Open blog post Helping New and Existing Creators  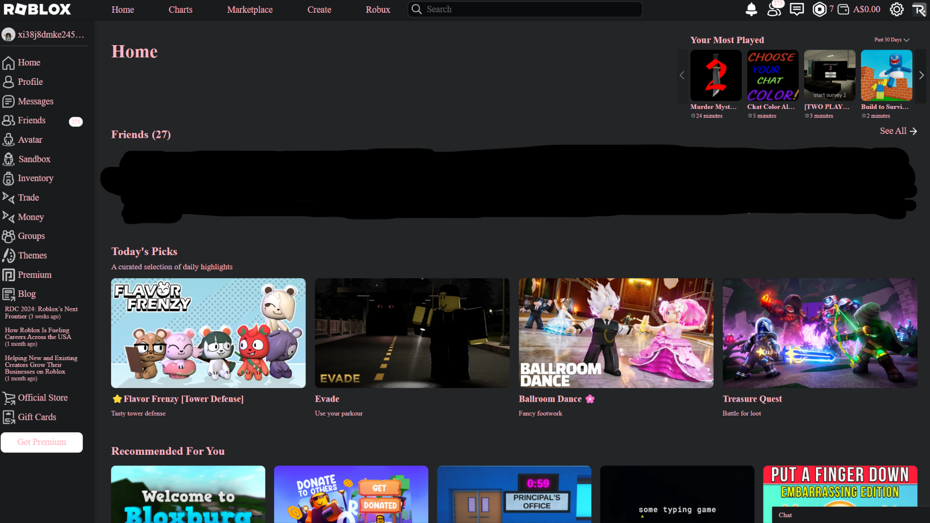click(41, 368)
